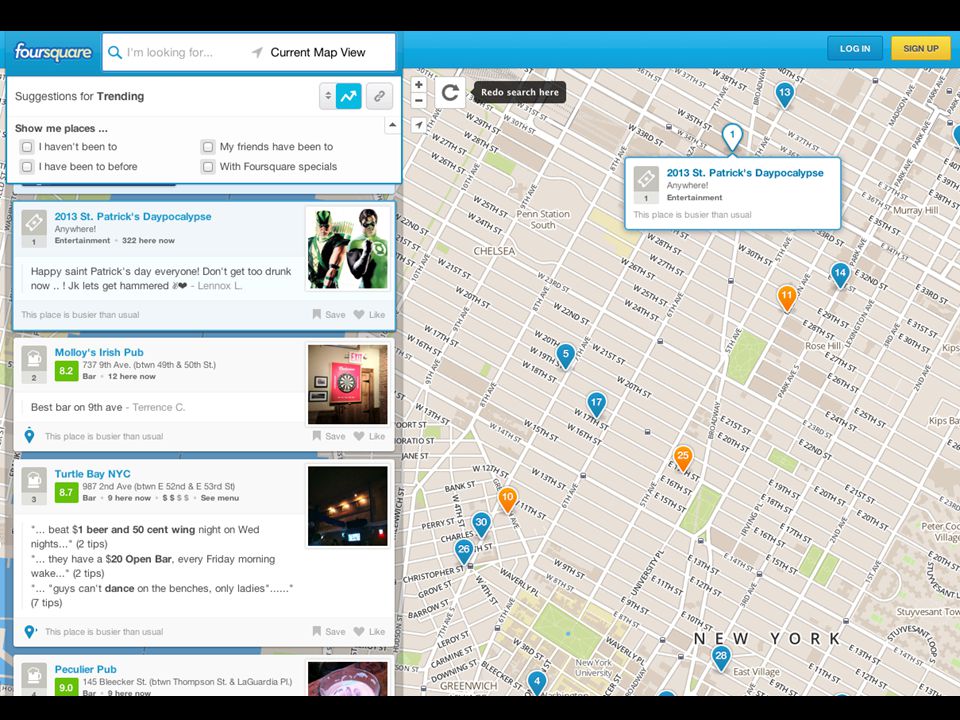960x720 pixels.
Task: Select orange map pin number 25
Action: coord(683,457)
